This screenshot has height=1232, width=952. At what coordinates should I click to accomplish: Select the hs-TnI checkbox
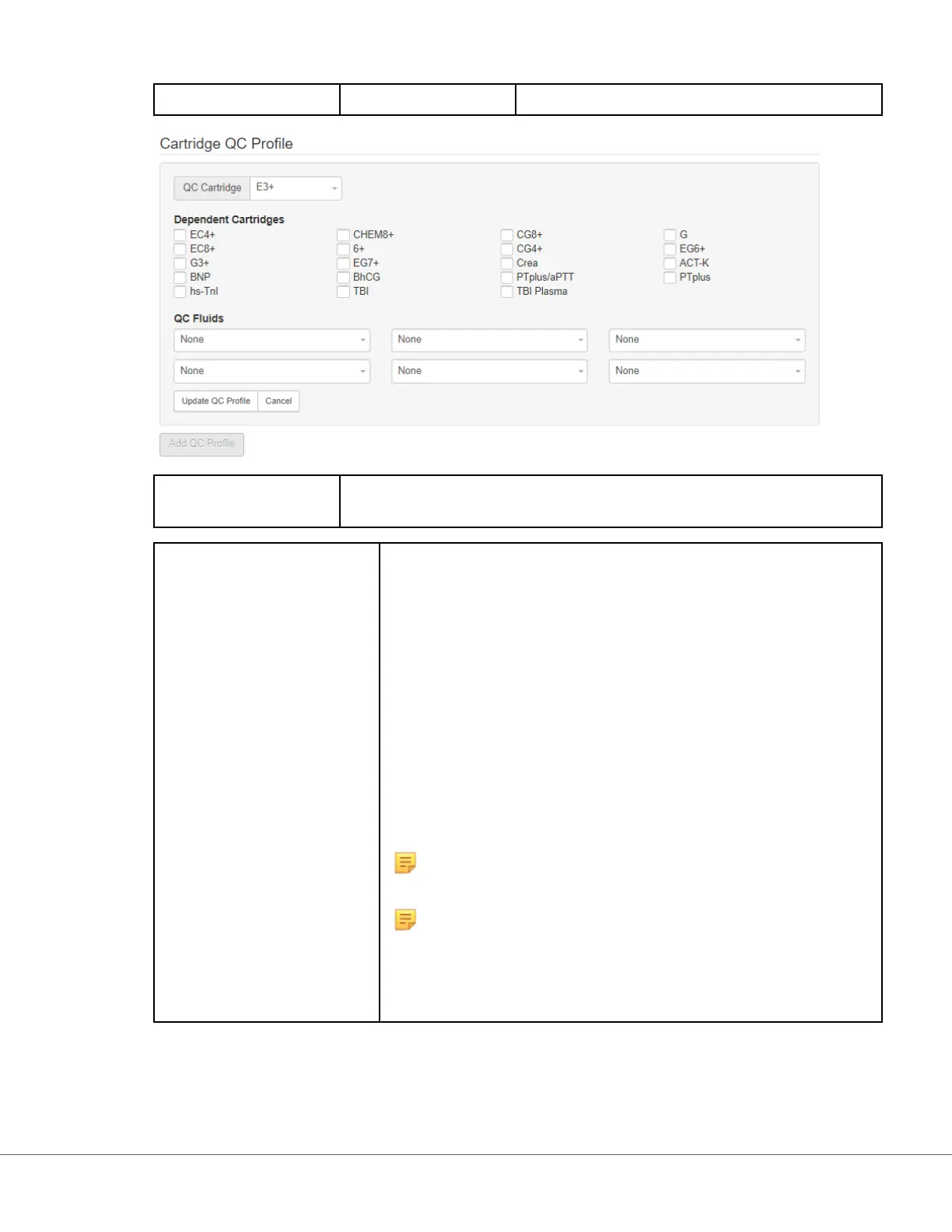coord(180,292)
